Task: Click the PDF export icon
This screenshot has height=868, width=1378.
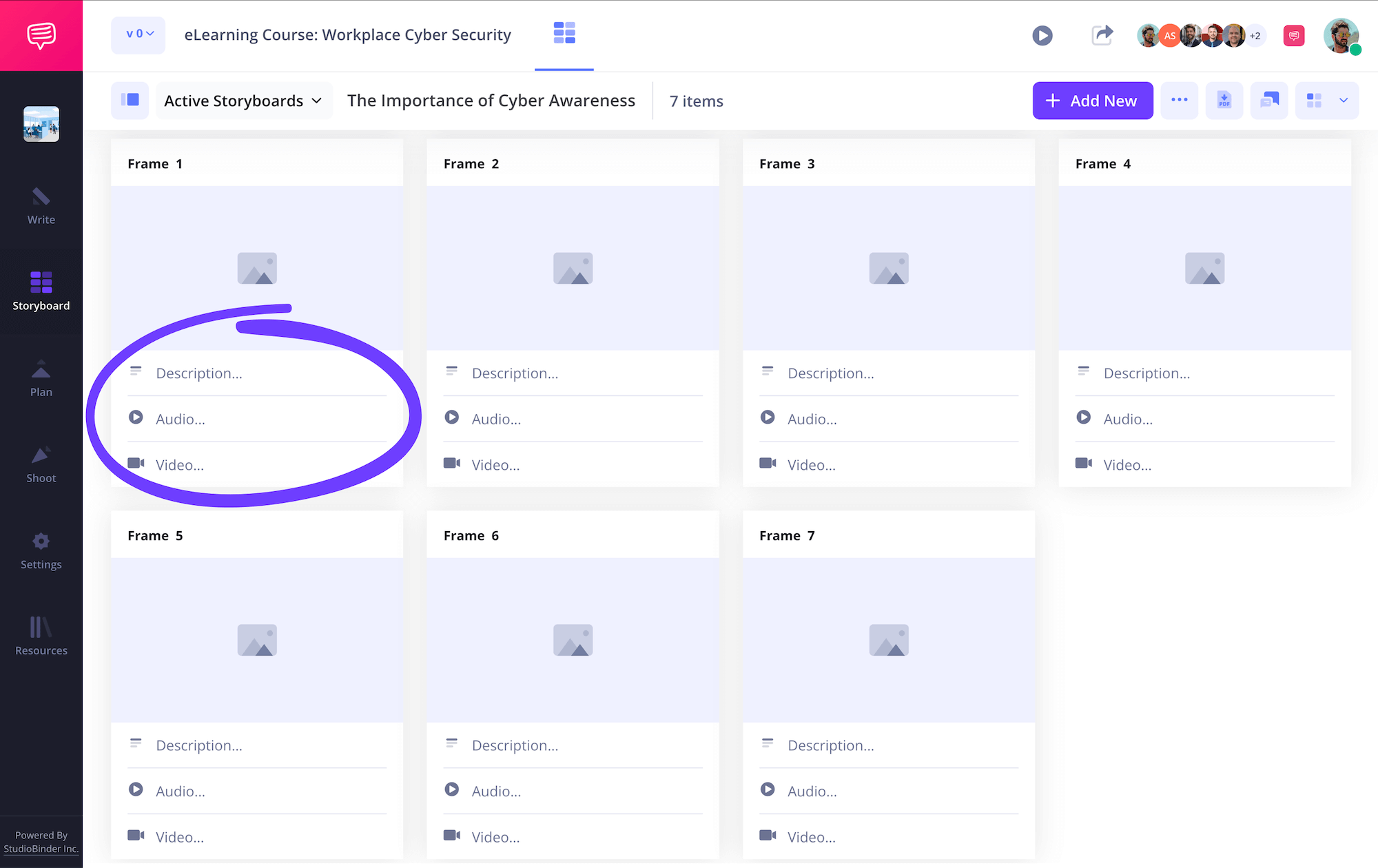Action: 1224,101
